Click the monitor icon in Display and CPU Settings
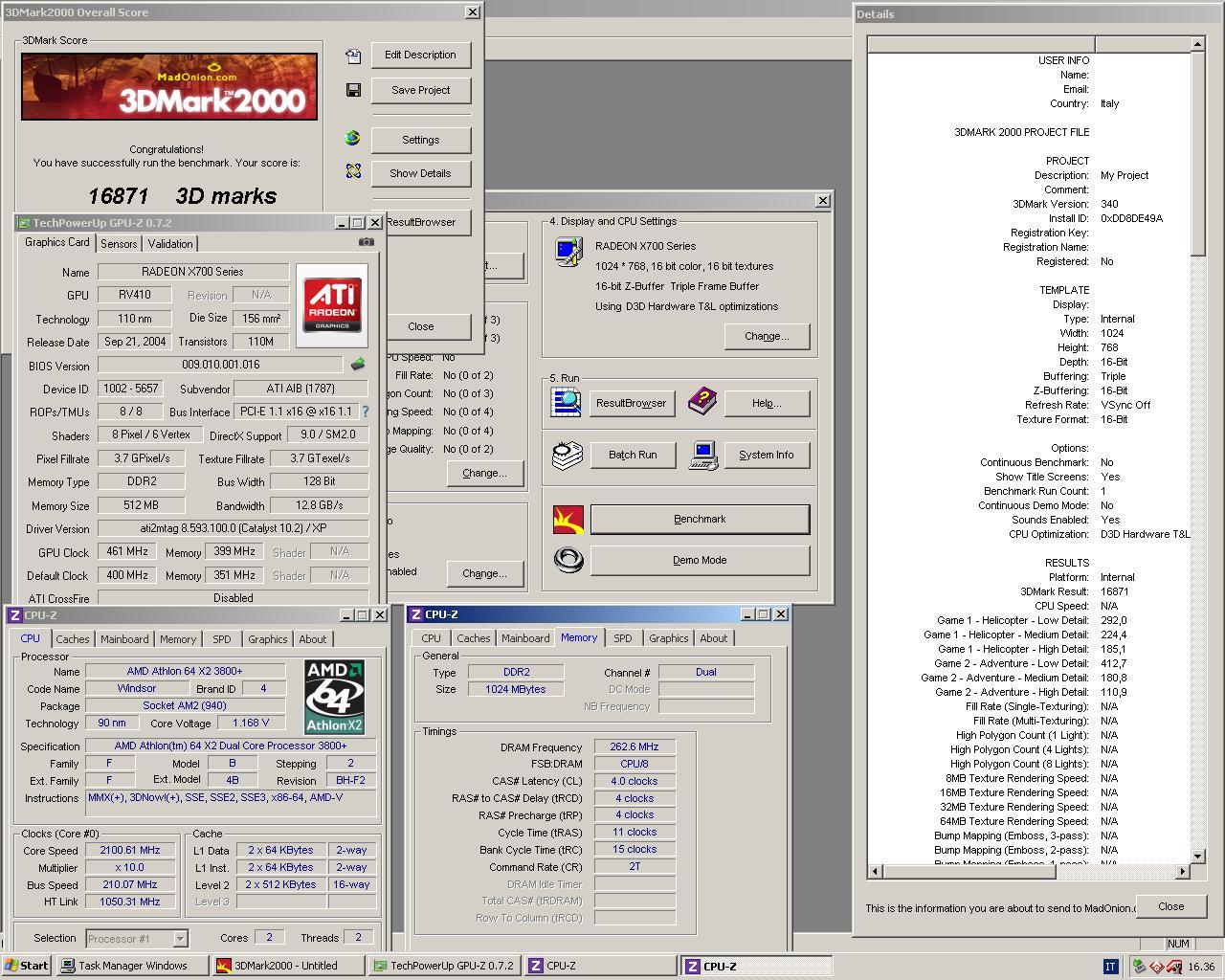Viewport: 1225px width, 980px height. (x=568, y=252)
